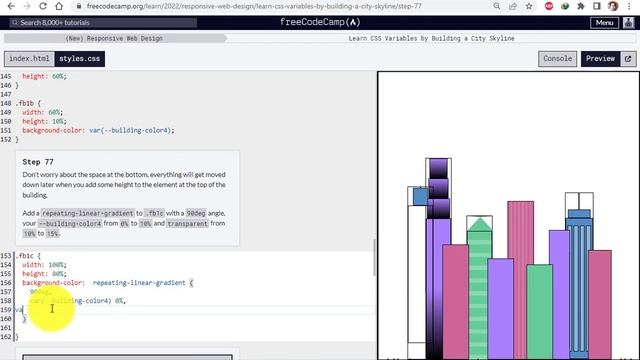The image size is (640, 360).
Task: Toggle the browser side panel icon
Action: pyautogui.click(x=597, y=6)
